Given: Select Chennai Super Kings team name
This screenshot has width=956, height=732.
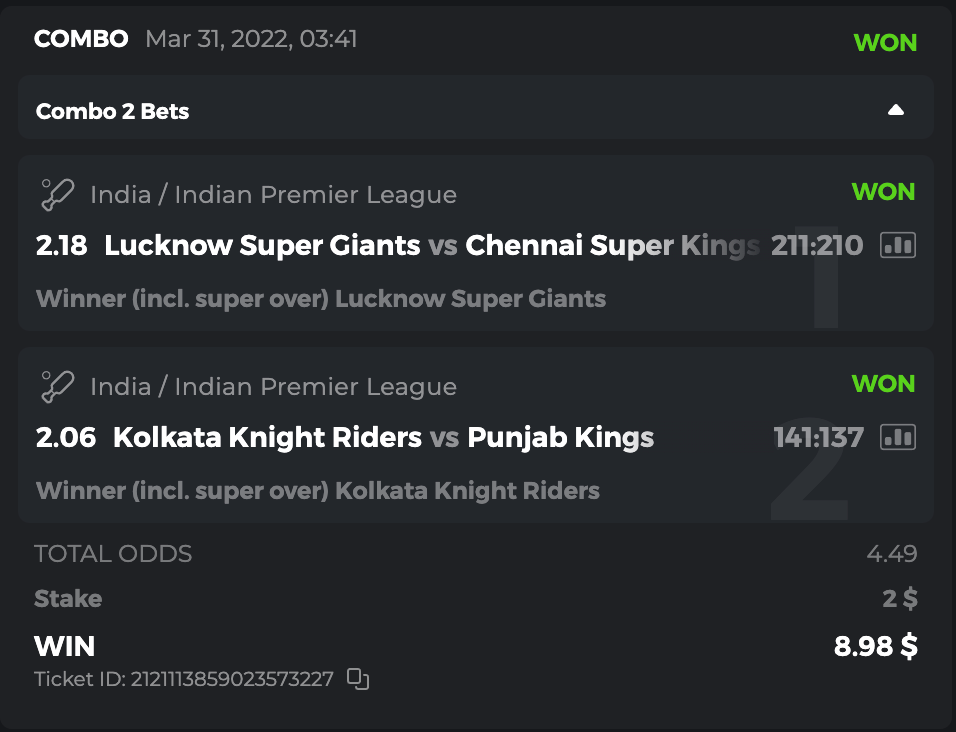Looking at the screenshot, I should (612, 245).
